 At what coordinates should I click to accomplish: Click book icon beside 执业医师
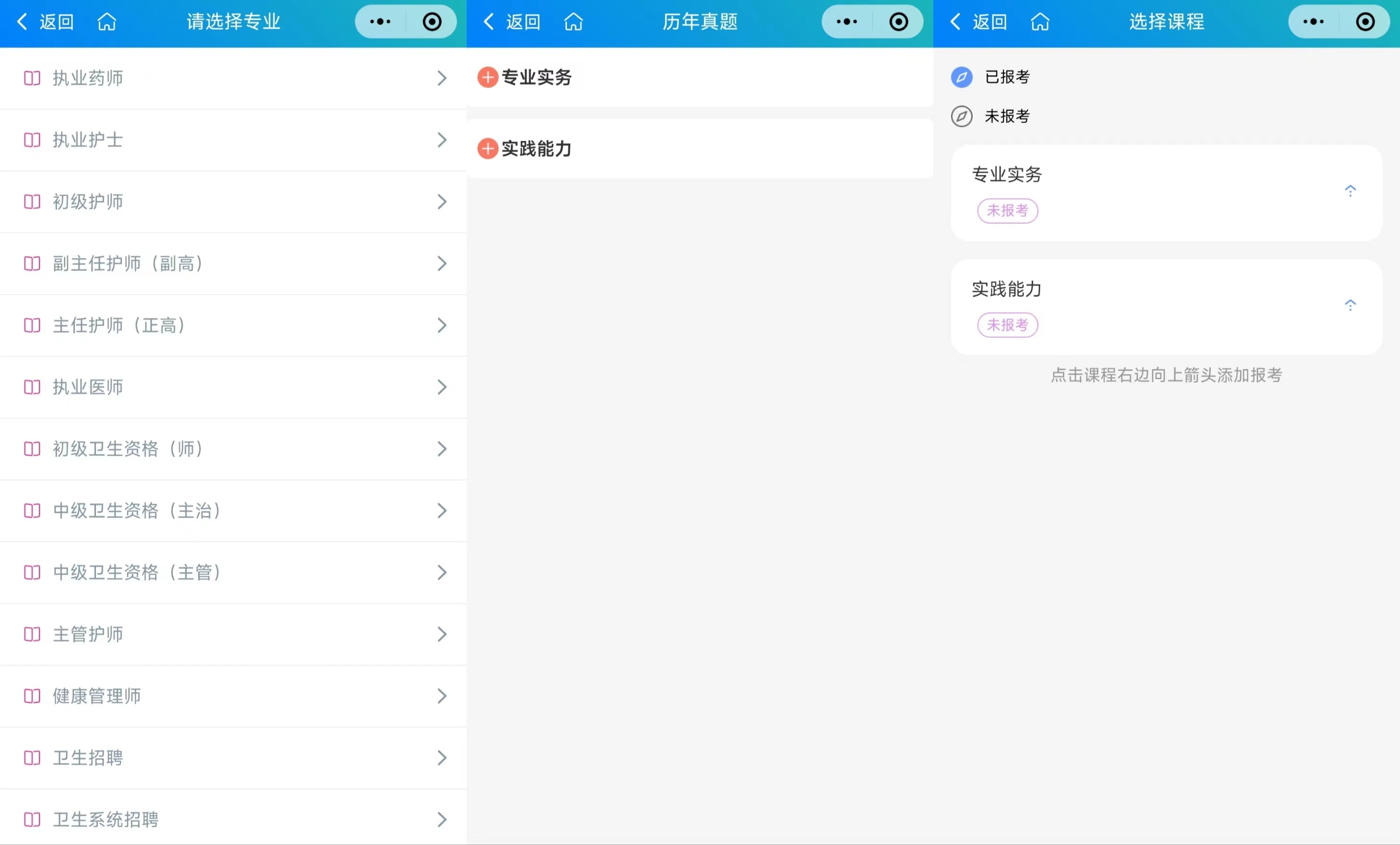click(x=32, y=387)
